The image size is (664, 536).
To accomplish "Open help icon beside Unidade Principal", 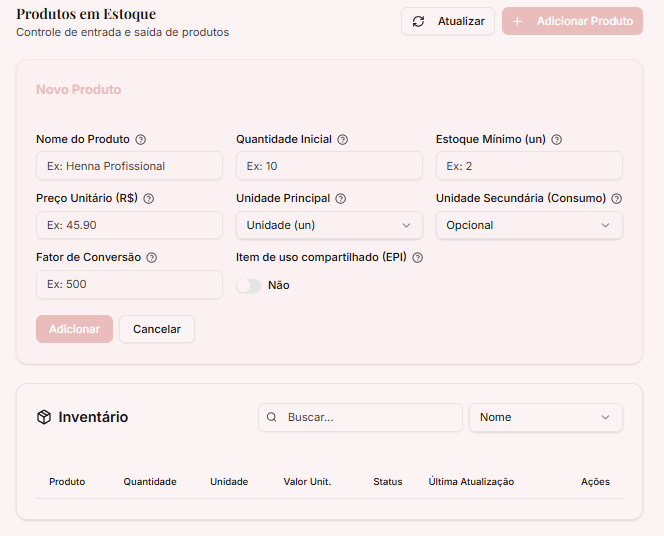I will click(341, 199).
